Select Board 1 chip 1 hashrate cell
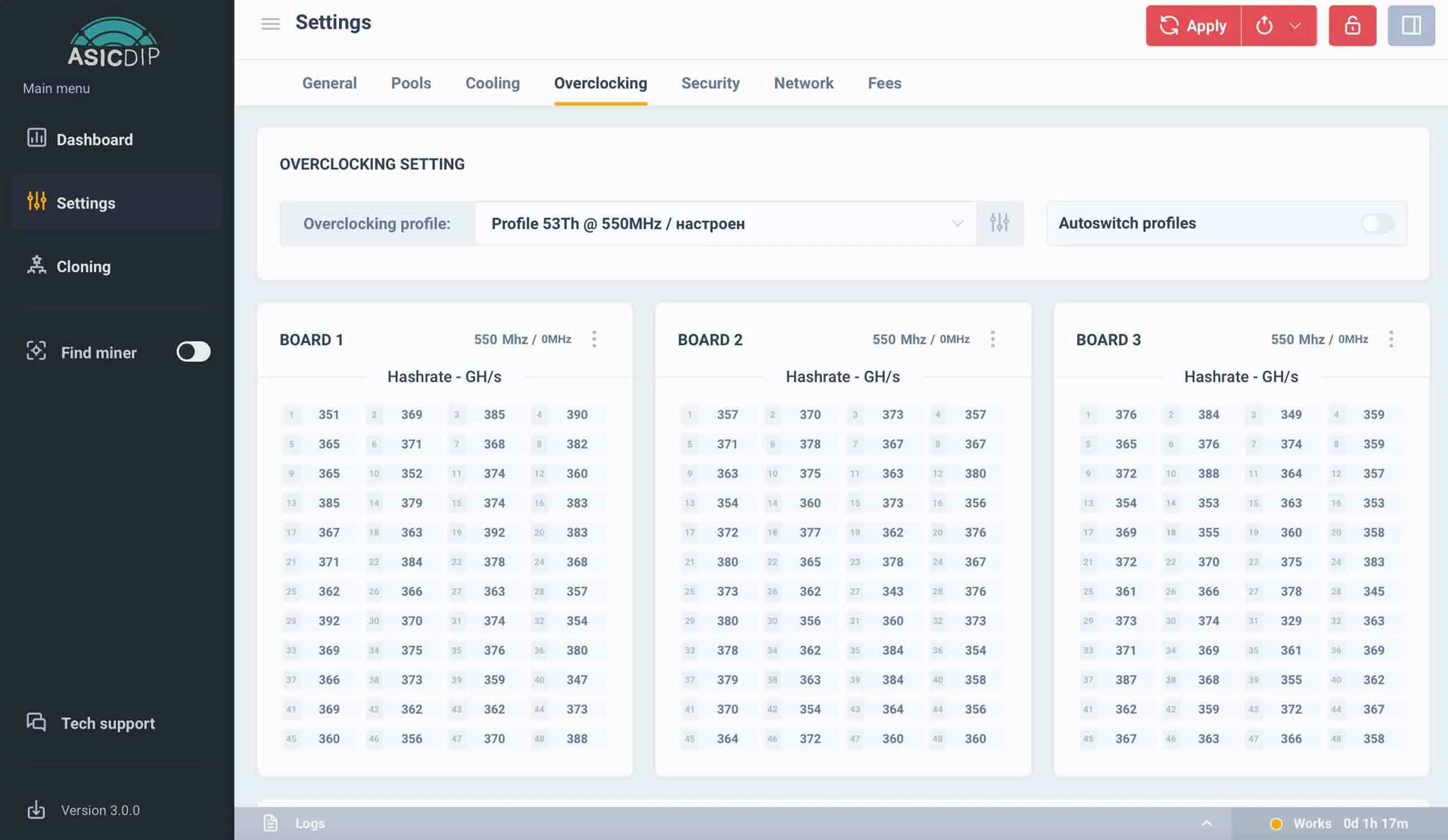Viewport: 1448px width, 840px height. tap(328, 414)
